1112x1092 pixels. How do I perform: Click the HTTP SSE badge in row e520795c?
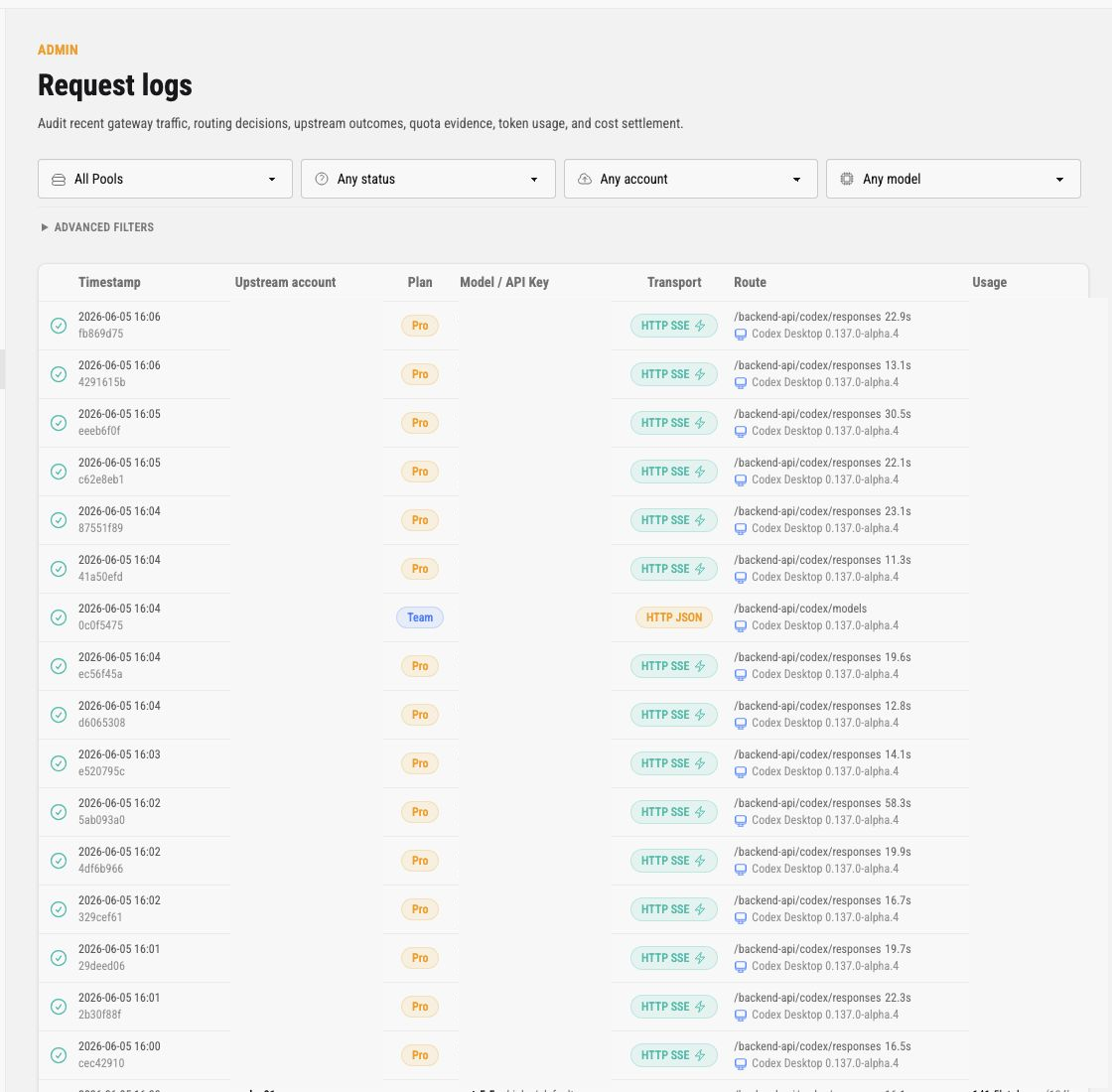click(674, 763)
